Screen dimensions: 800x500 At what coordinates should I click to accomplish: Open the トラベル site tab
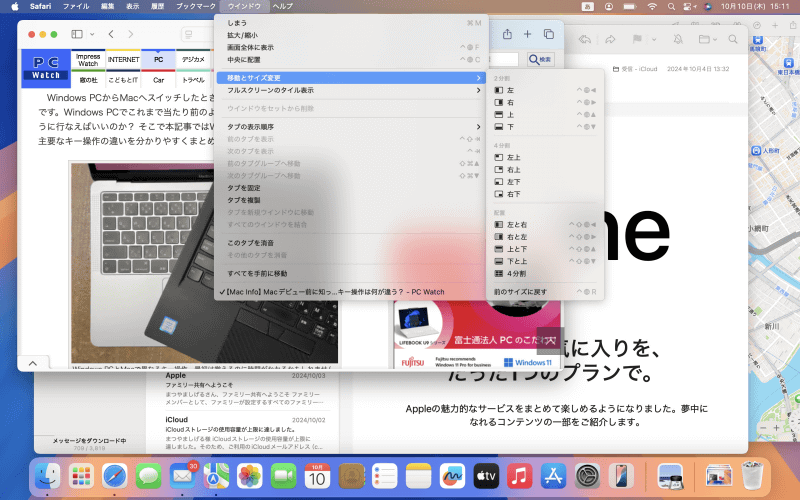[193, 80]
